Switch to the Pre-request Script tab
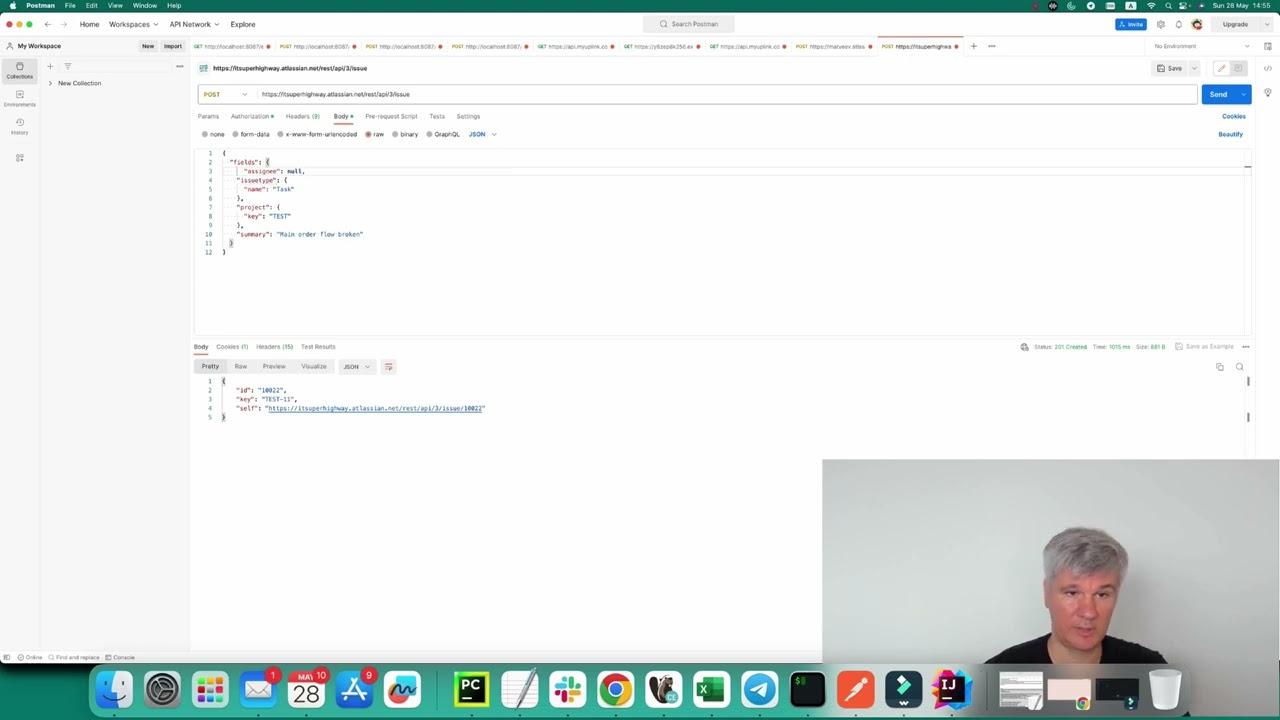Screen dimensions: 1280x720 click(x=391, y=116)
